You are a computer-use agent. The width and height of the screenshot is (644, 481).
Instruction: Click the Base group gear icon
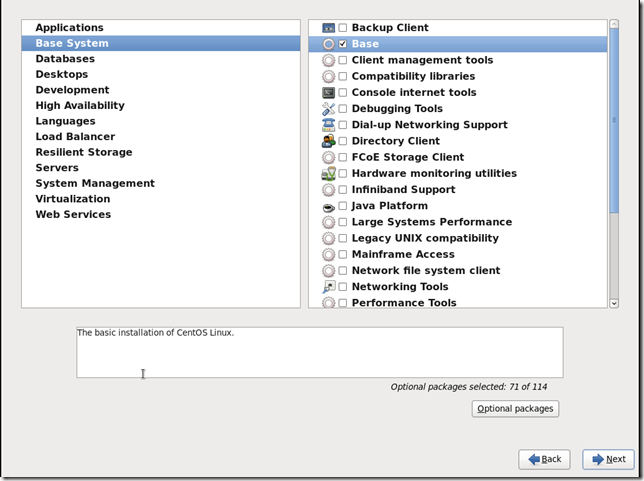tap(329, 44)
